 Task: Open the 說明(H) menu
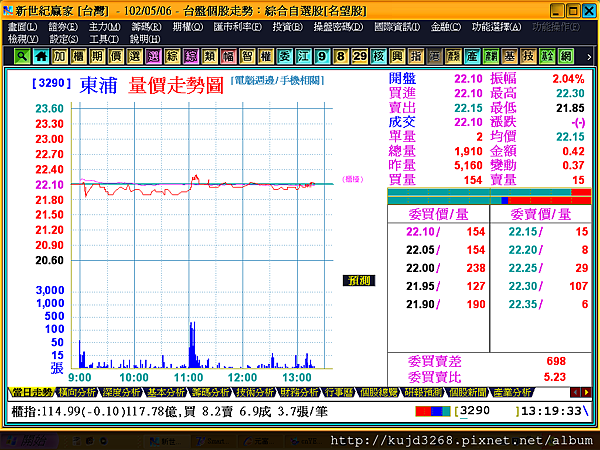point(145,39)
